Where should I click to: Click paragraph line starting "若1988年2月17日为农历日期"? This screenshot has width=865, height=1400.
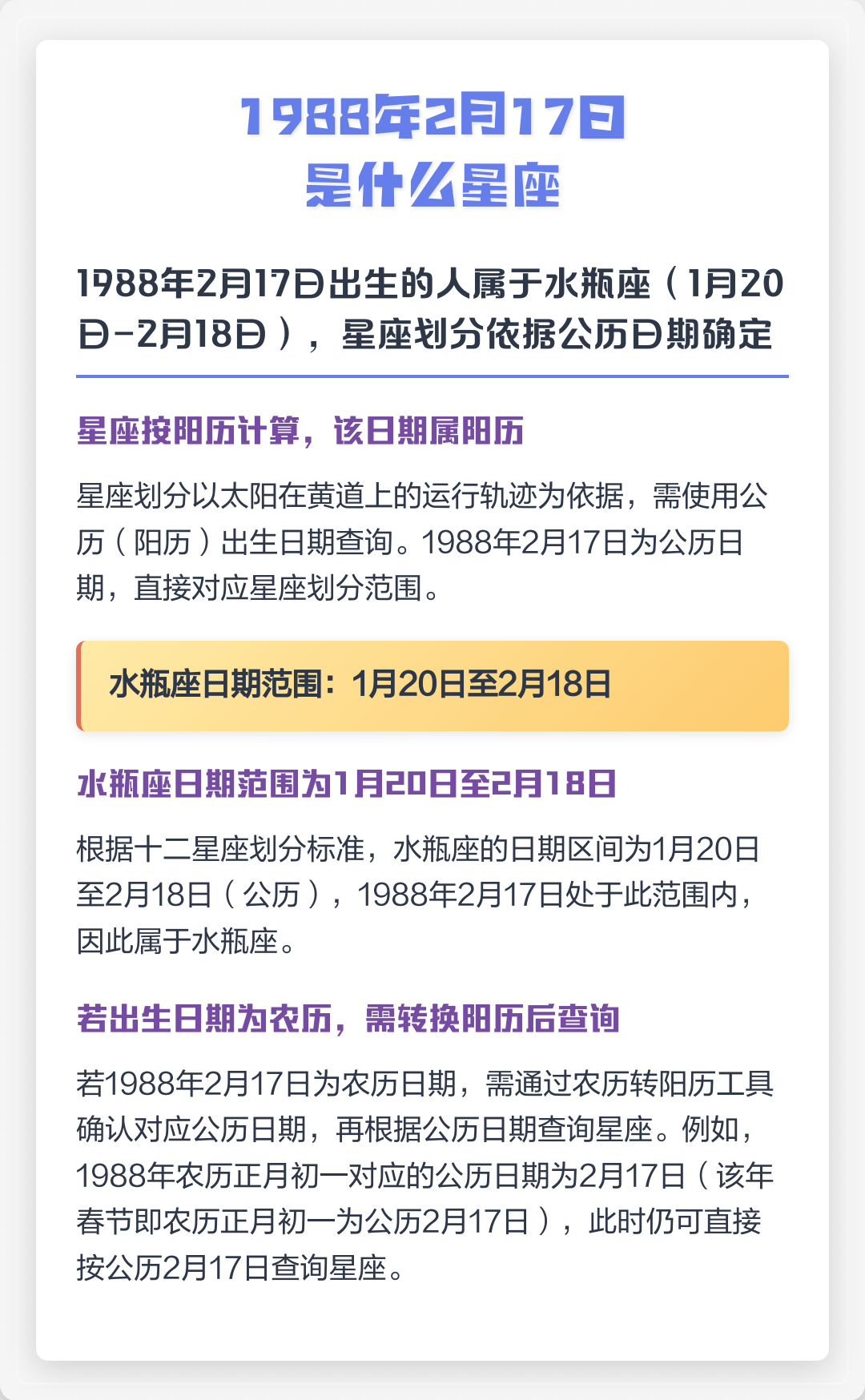[425, 1084]
